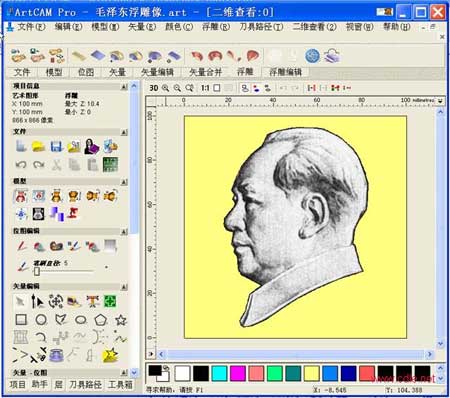Open the 助手 bottom tab
The height and width of the screenshot is (398, 450).
40,385
